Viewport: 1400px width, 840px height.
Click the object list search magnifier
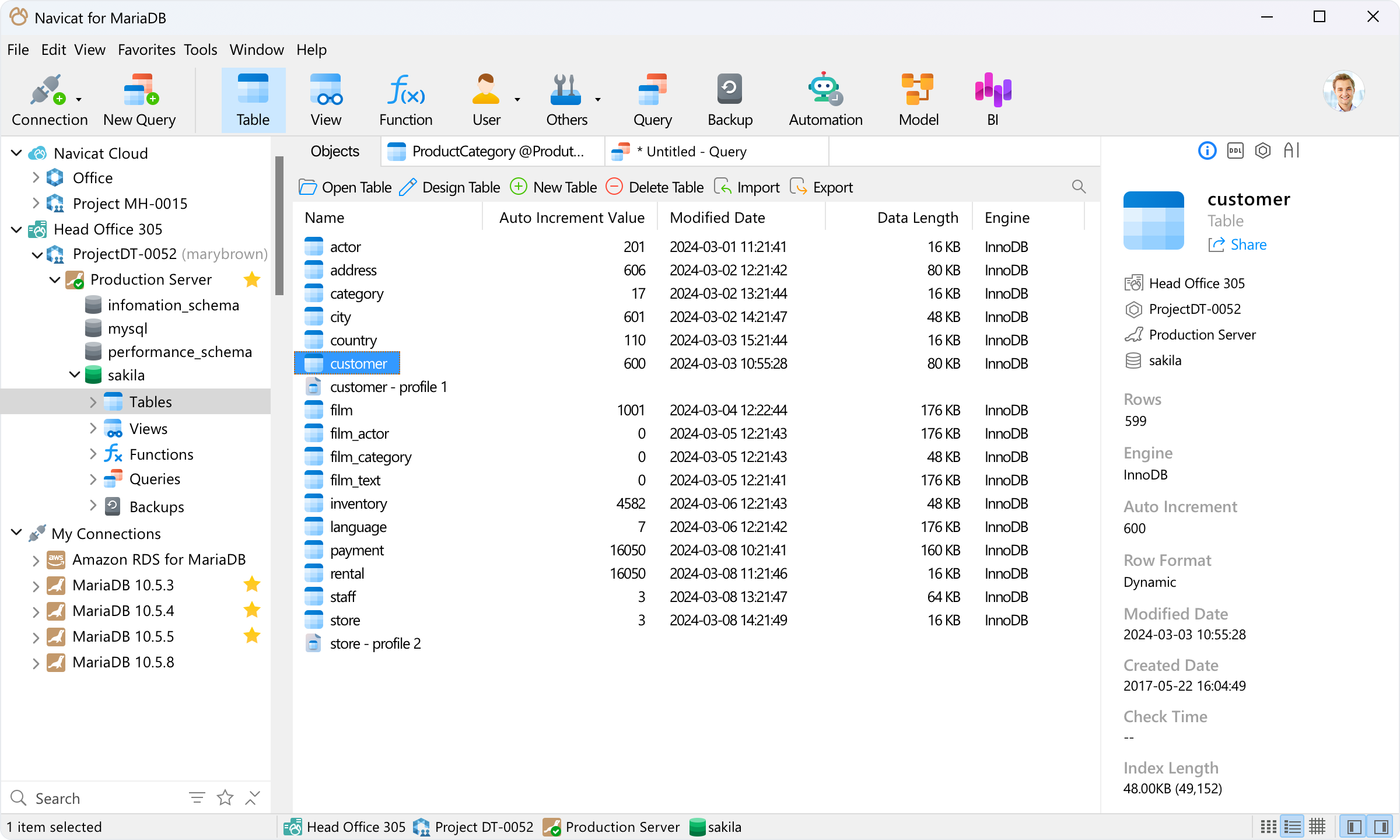[1079, 187]
